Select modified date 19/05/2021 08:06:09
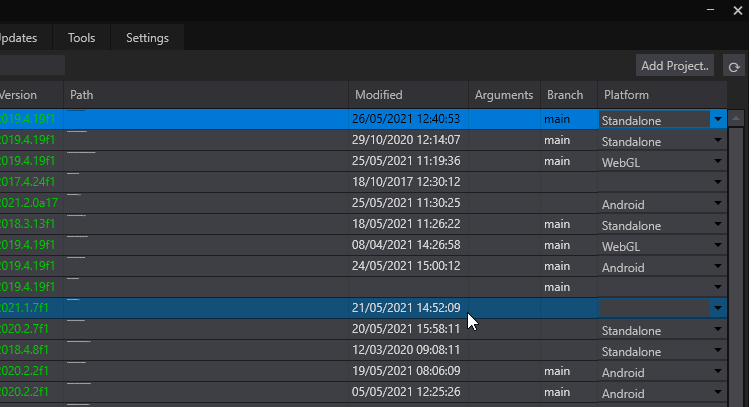This screenshot has height=407, width=751. pos(406,371)
